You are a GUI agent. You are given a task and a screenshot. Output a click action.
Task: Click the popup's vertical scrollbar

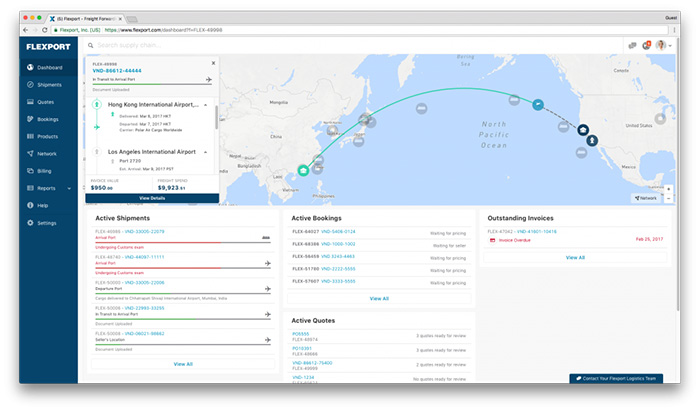(217, 117)
